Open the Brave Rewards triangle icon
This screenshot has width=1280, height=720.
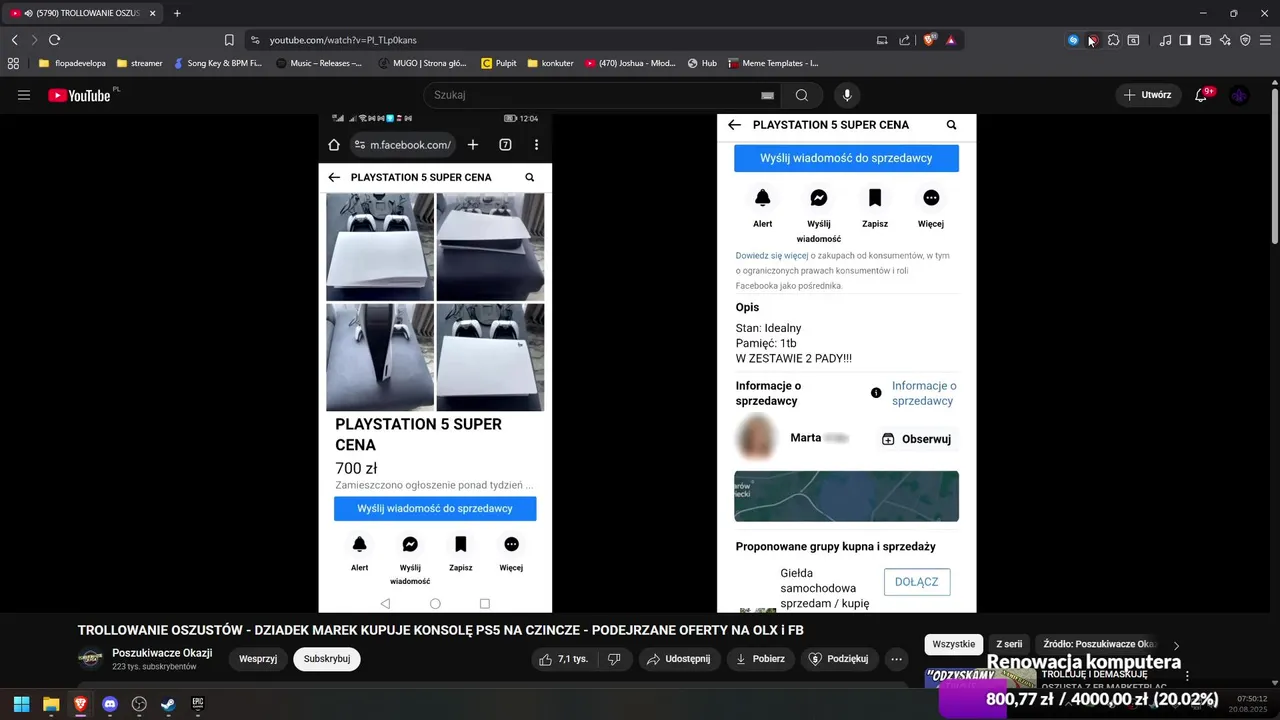click(950, 40)
